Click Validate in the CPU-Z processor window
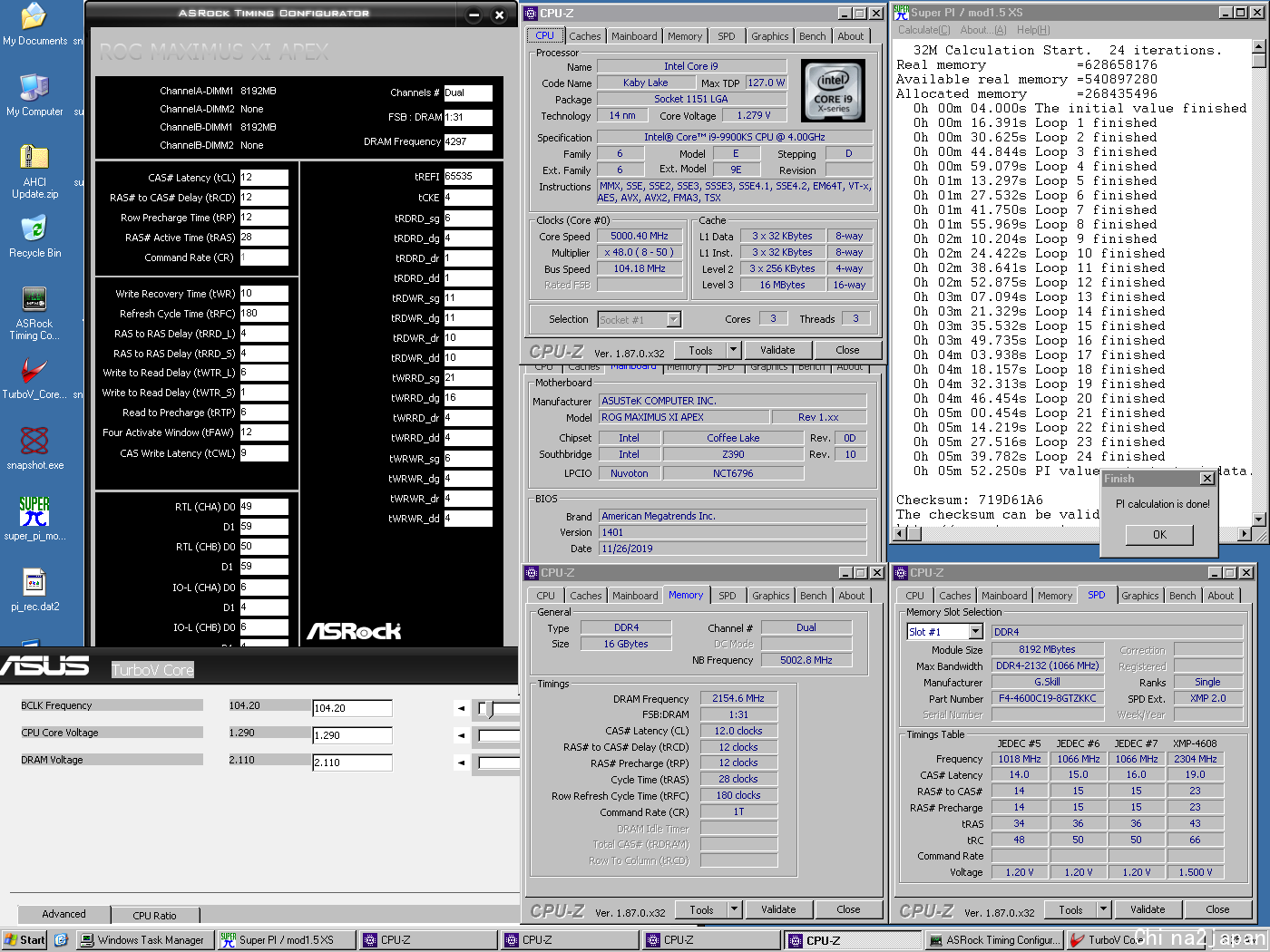The width and height of the screenshot is (1270, 952). [777, 350]
